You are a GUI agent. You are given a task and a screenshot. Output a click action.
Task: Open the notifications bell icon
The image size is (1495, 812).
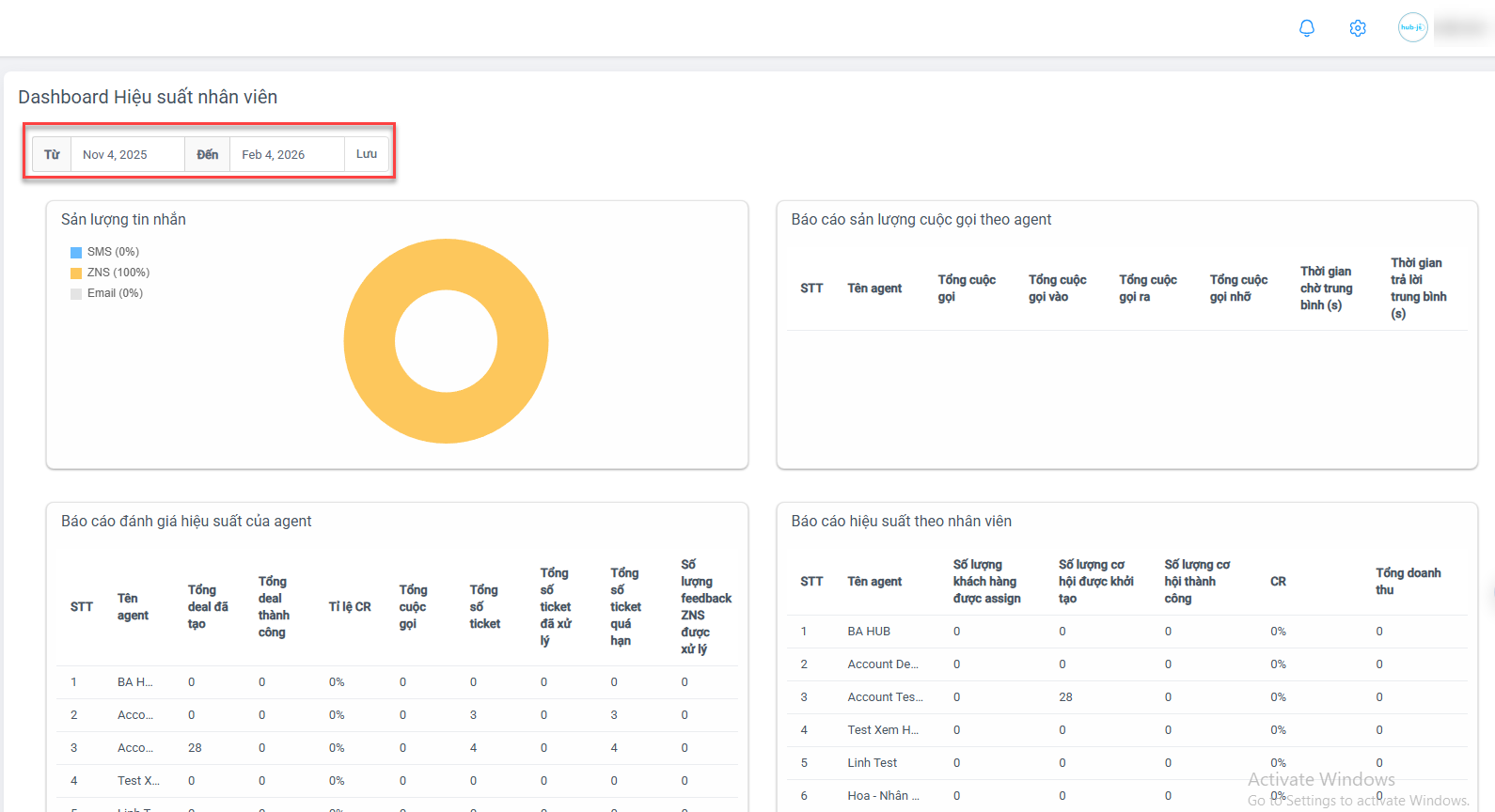[x=1306, y=28]
